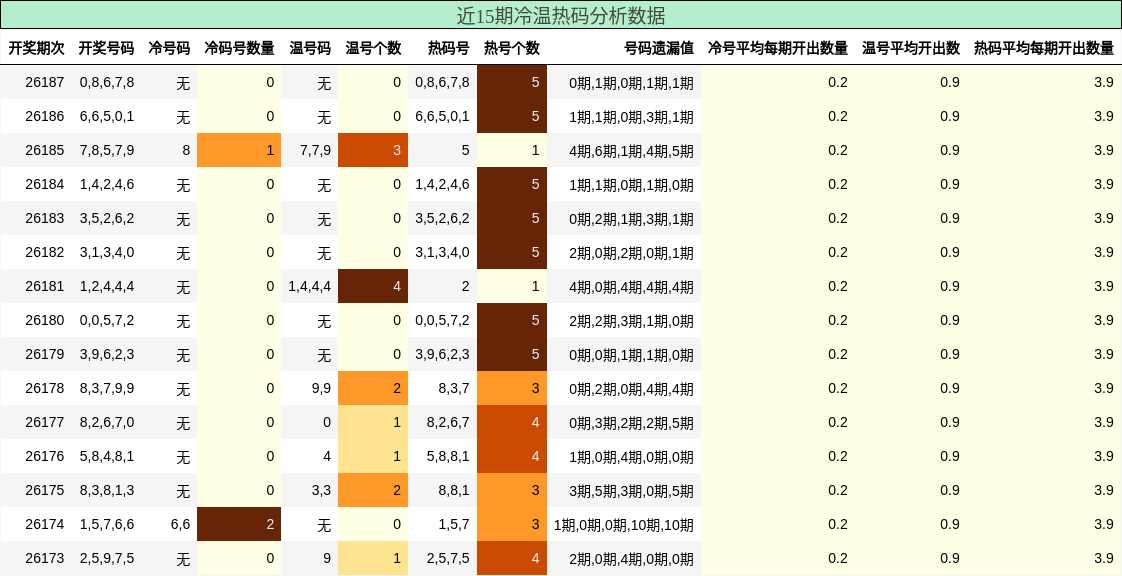Select period cell 26181
This screenshot has width=1122, height=576.
44,286
